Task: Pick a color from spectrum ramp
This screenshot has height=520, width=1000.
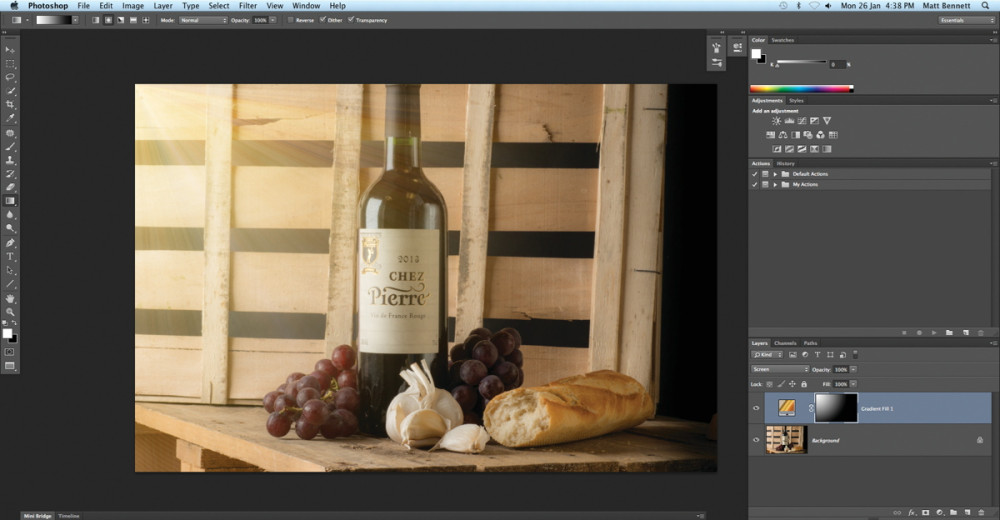Action: tap(802, 89)
